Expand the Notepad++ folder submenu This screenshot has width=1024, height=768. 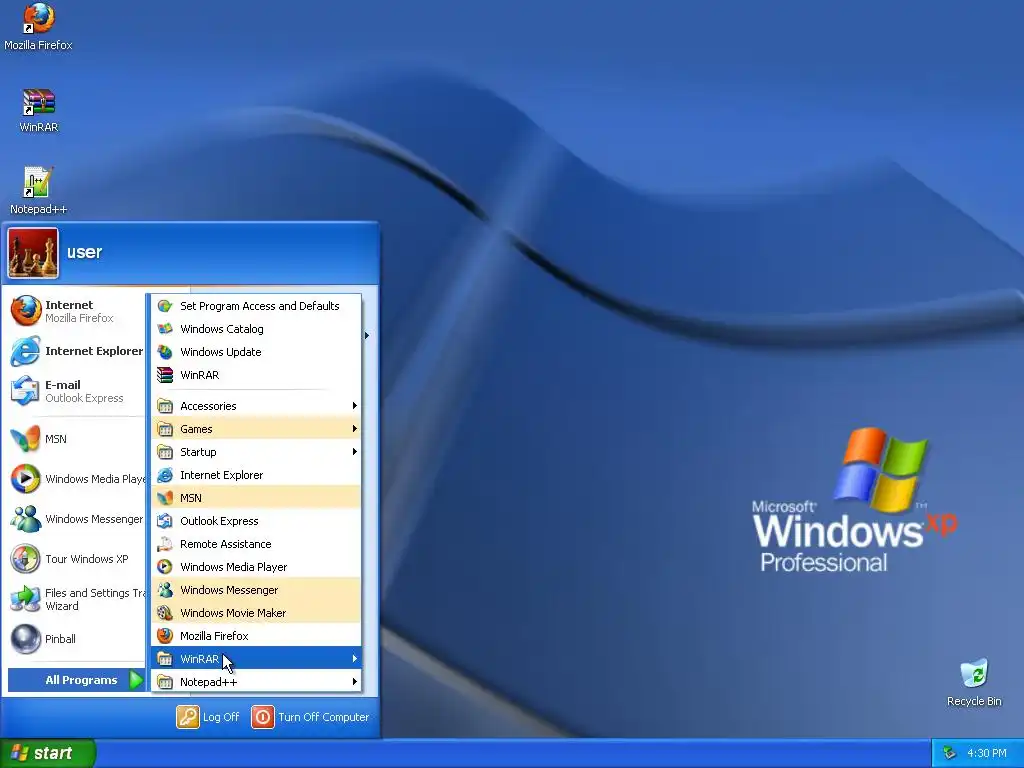(x=256, y=682)
